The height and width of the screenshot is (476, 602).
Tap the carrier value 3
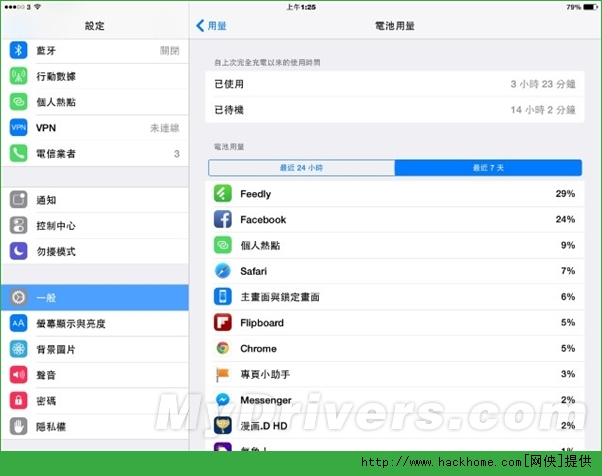[x=177, y=154]
